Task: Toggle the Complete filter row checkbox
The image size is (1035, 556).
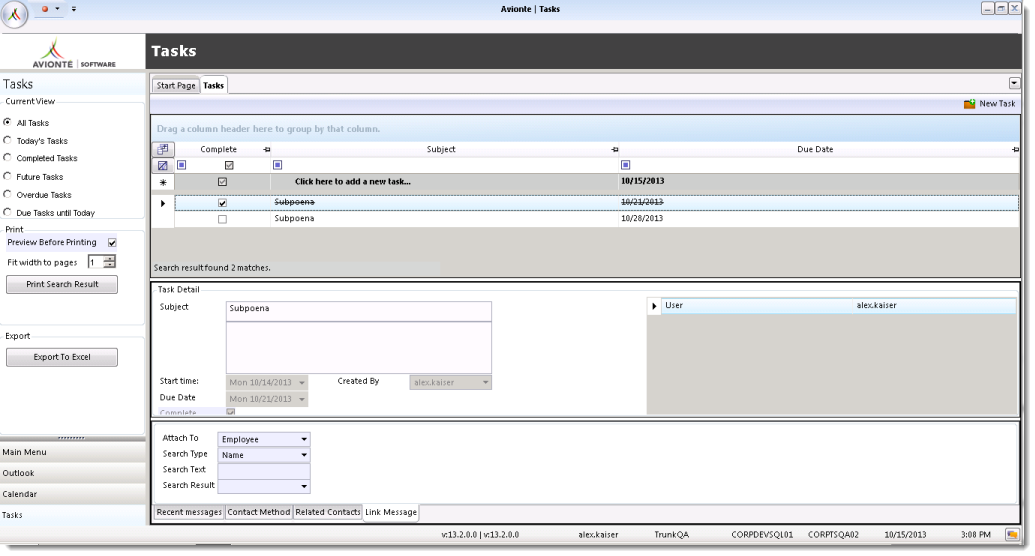Action: point(229,165)
